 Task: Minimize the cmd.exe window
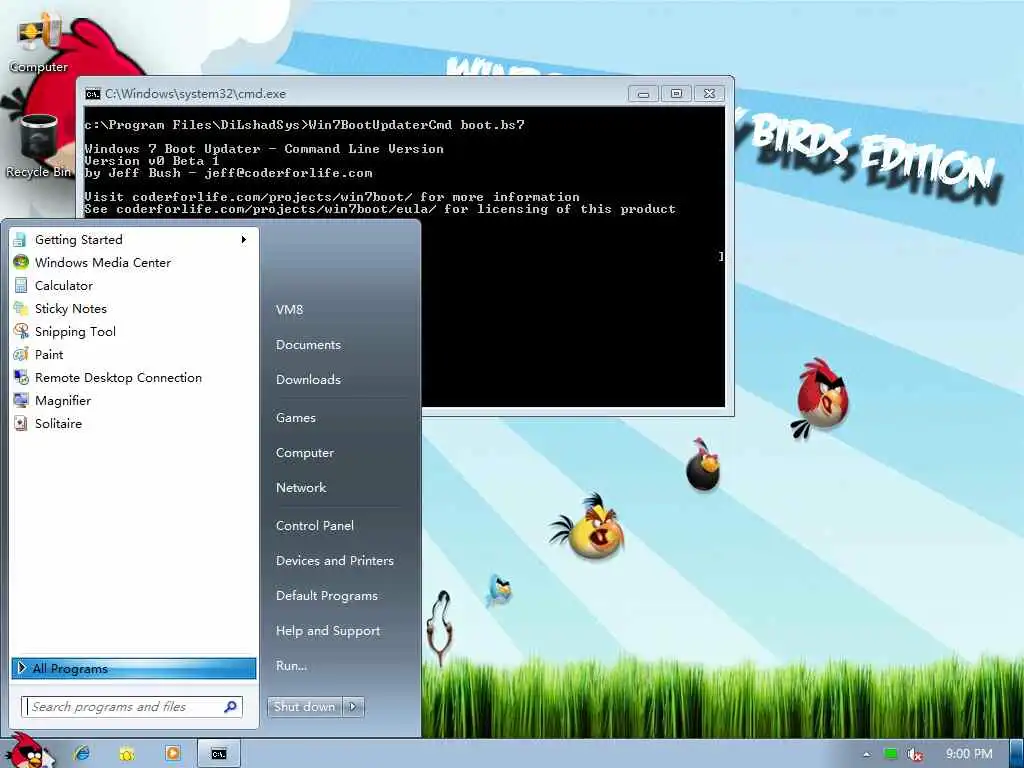tap(643, 94)
